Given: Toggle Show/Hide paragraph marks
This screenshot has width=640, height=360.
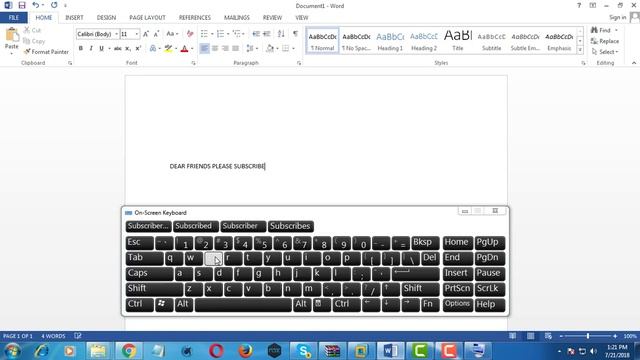Looking at the screenshot, I should [296, 34].
